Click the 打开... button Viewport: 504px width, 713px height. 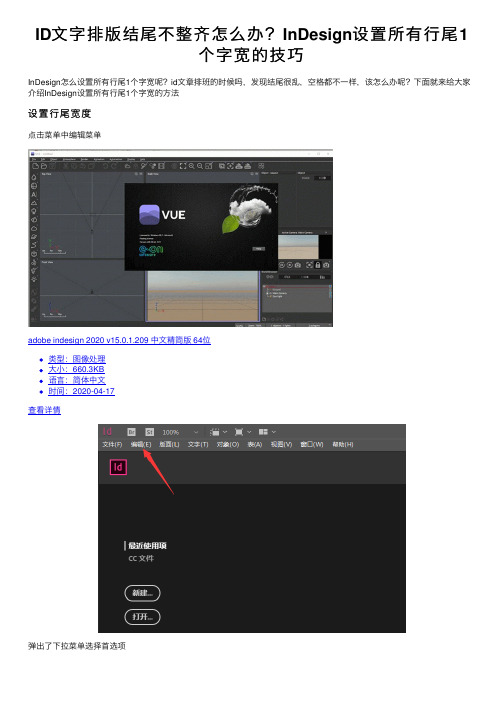142,617
